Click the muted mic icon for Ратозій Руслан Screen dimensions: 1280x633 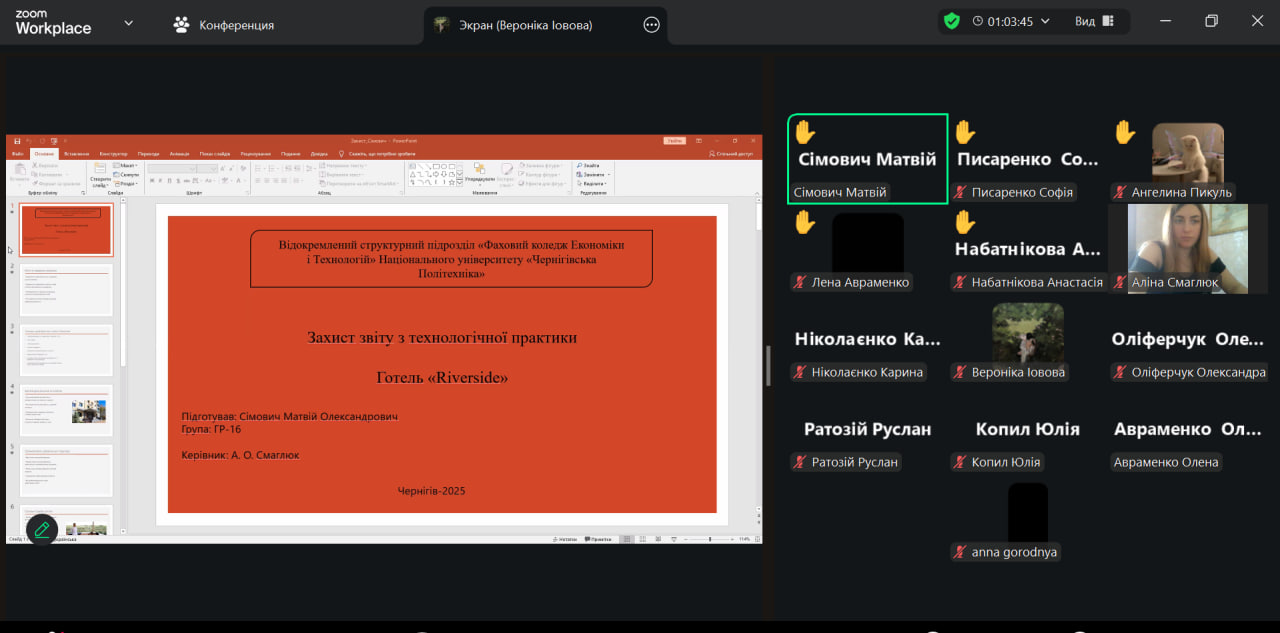[800, 462]
